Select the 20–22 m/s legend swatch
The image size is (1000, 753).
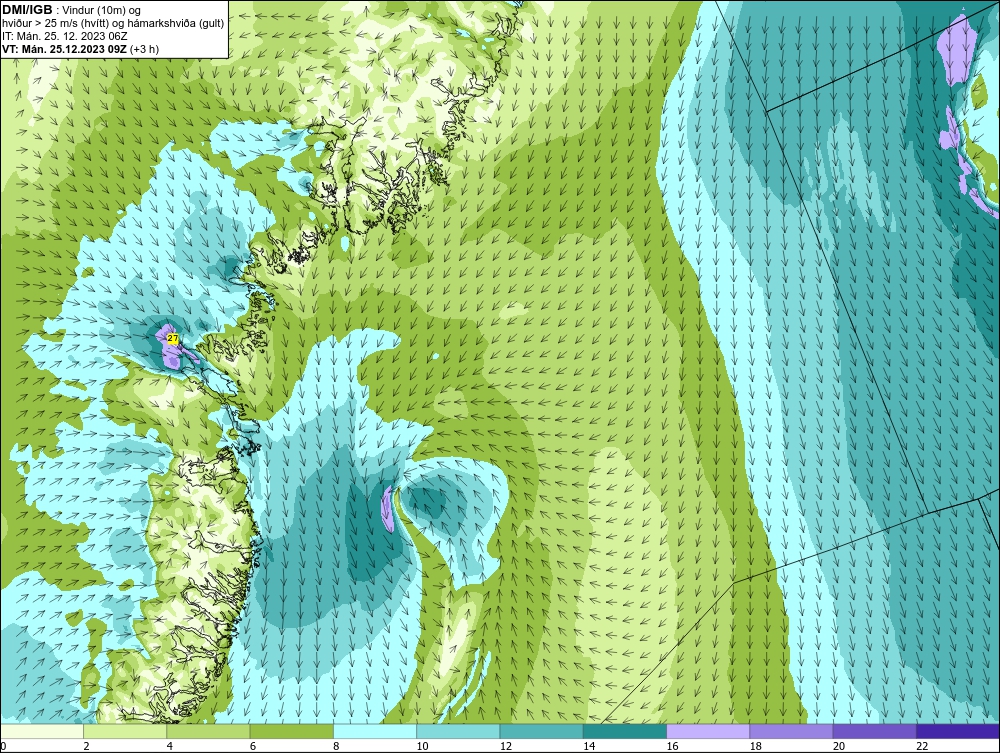pyautogui.click(x=875, y=731)
